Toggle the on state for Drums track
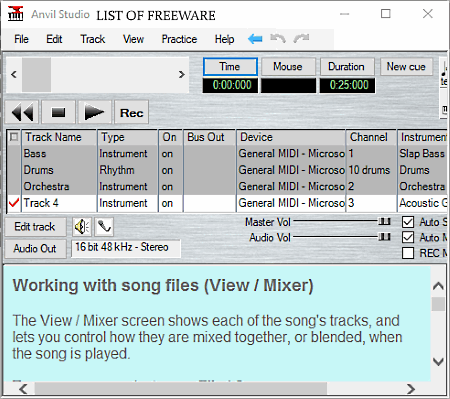This screenshot has width=450, height=399. point(170,170)
